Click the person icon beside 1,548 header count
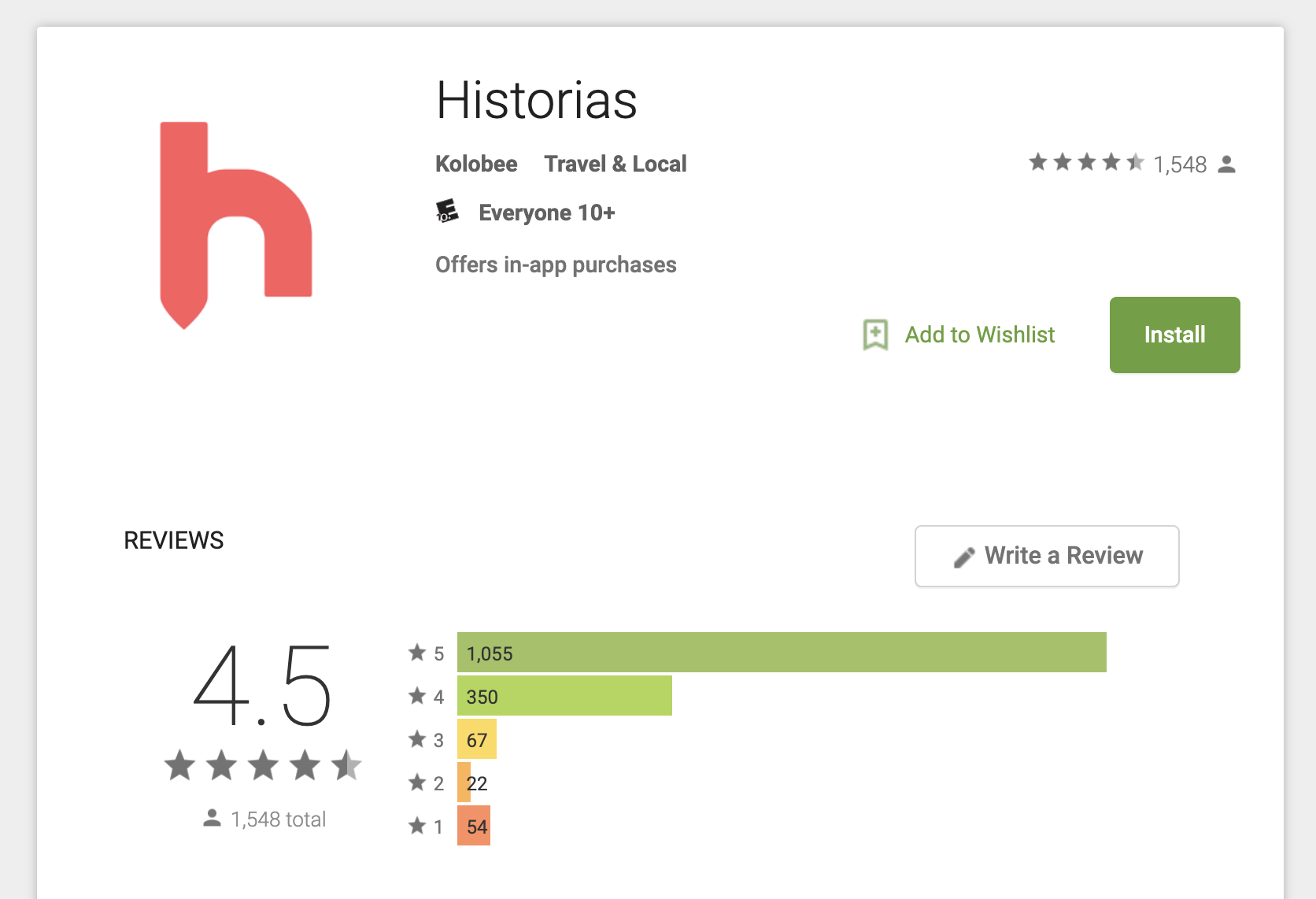This screenshot has height=899, width=1316. pos(1226,164)
